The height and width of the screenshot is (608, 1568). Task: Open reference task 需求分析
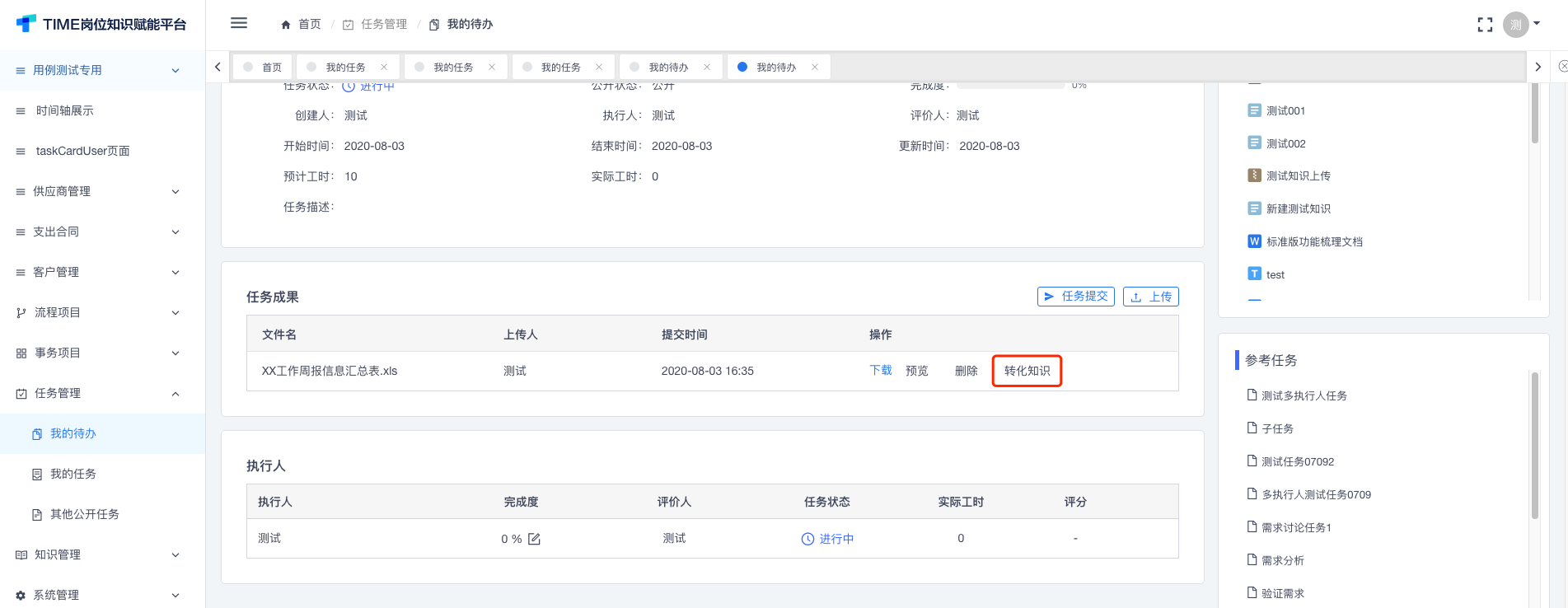click(1282, 561)
